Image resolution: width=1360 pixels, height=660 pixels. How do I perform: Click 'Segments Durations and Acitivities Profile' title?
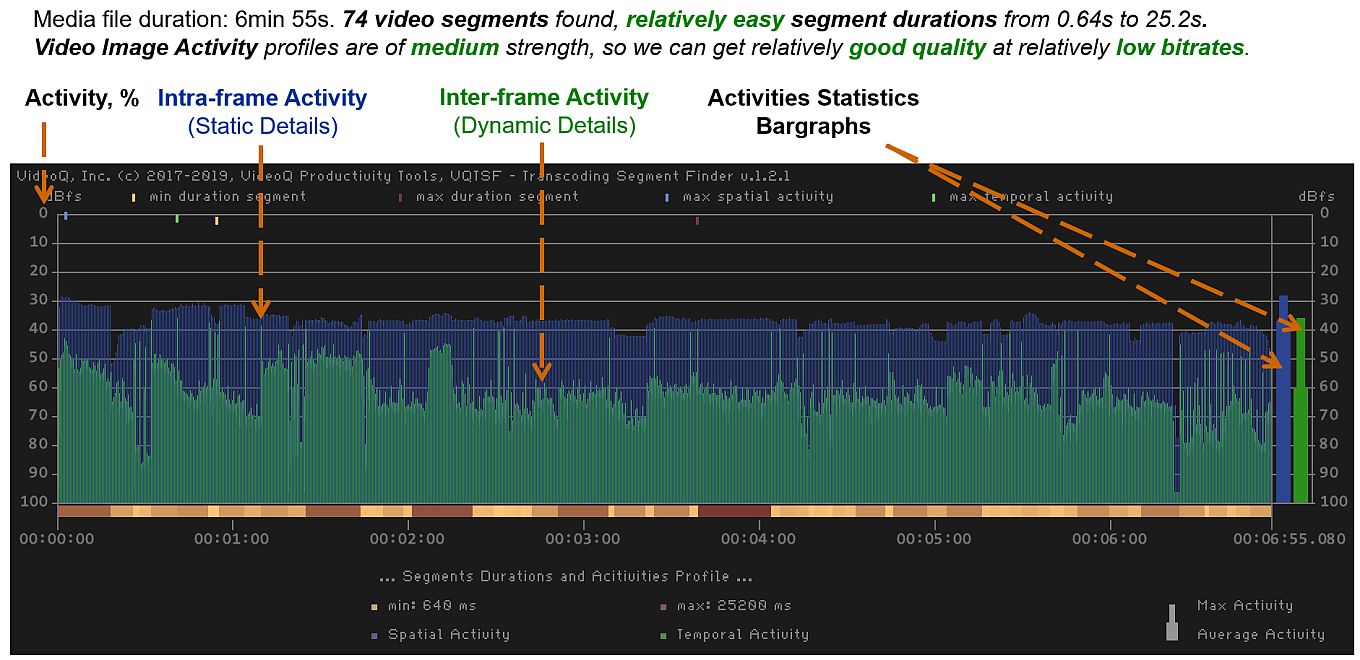click(566, 577)
